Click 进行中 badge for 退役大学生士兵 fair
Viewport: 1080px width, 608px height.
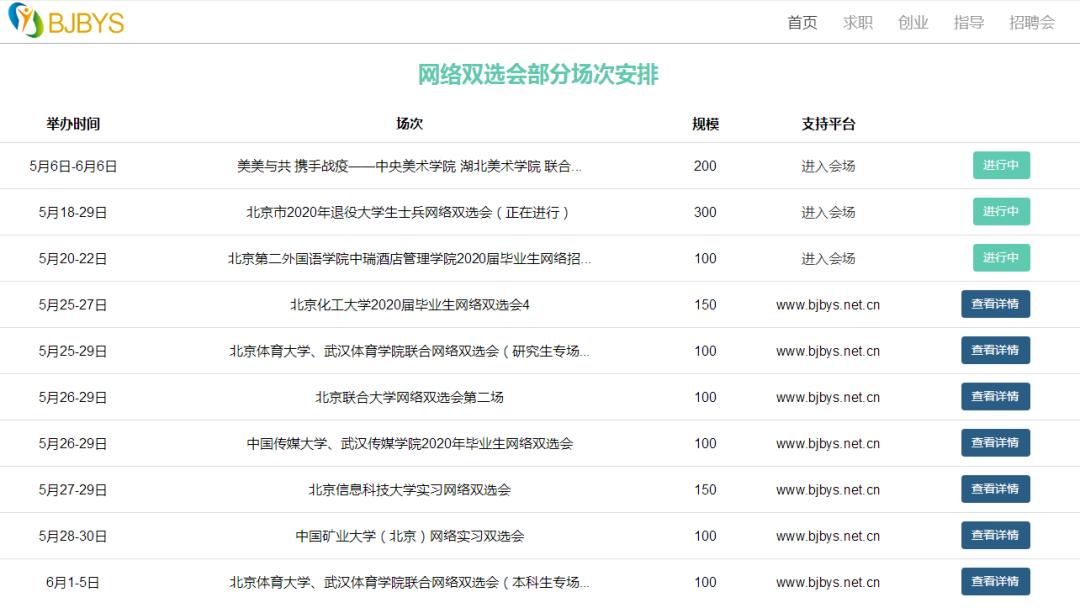[1001, 211]
